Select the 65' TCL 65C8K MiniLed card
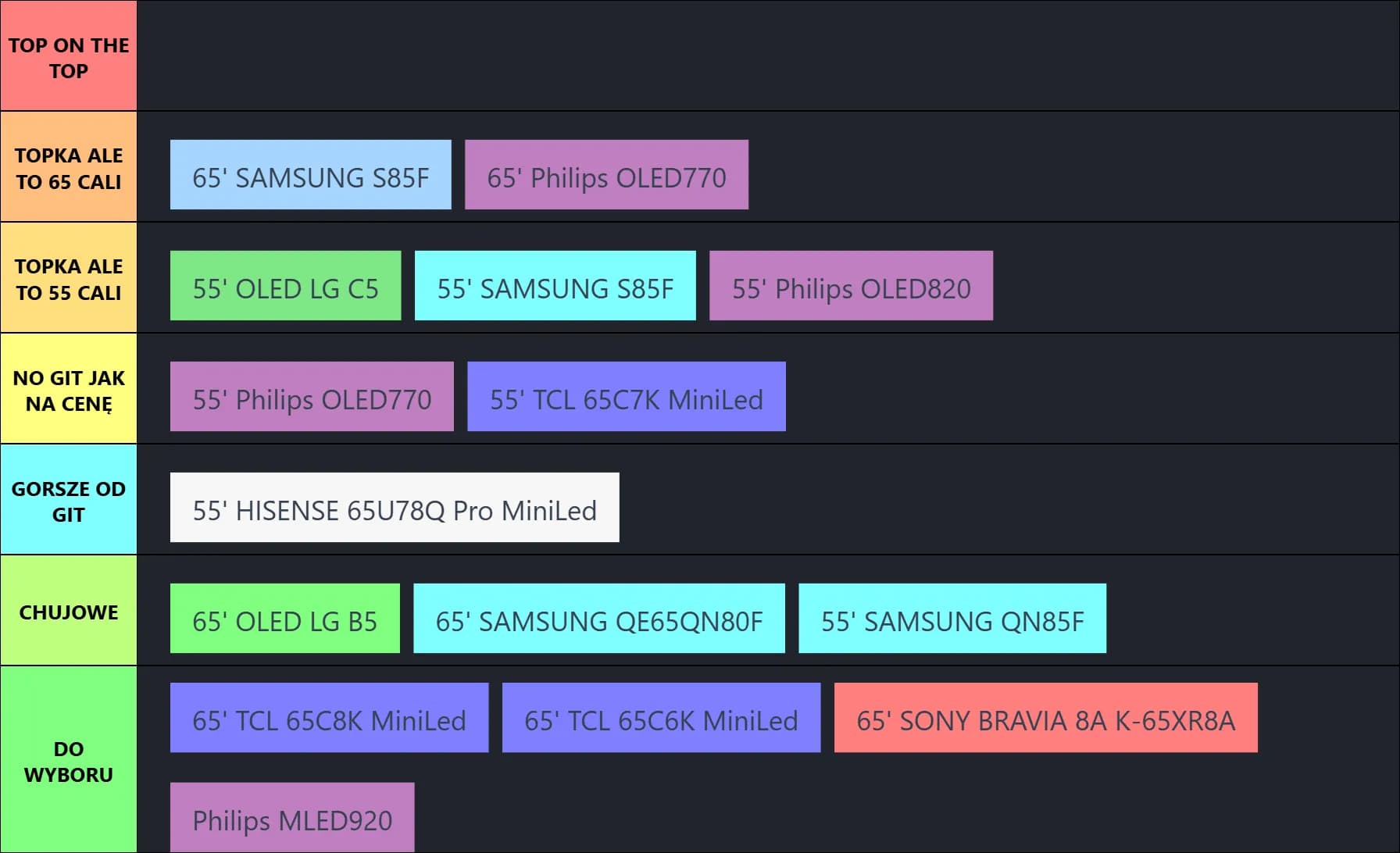1400x853 pixels. click(x=329, y=718)
